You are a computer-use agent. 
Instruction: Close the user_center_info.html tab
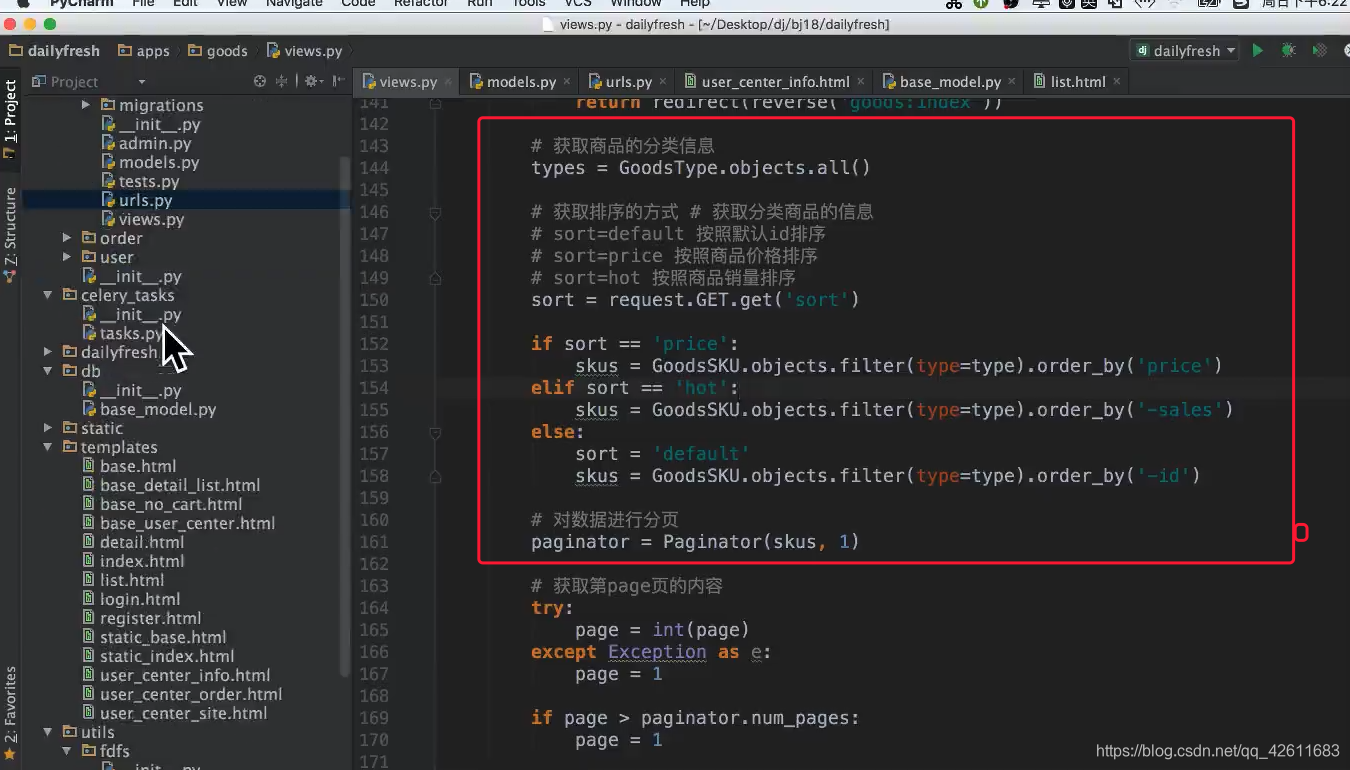click(861, 82)
